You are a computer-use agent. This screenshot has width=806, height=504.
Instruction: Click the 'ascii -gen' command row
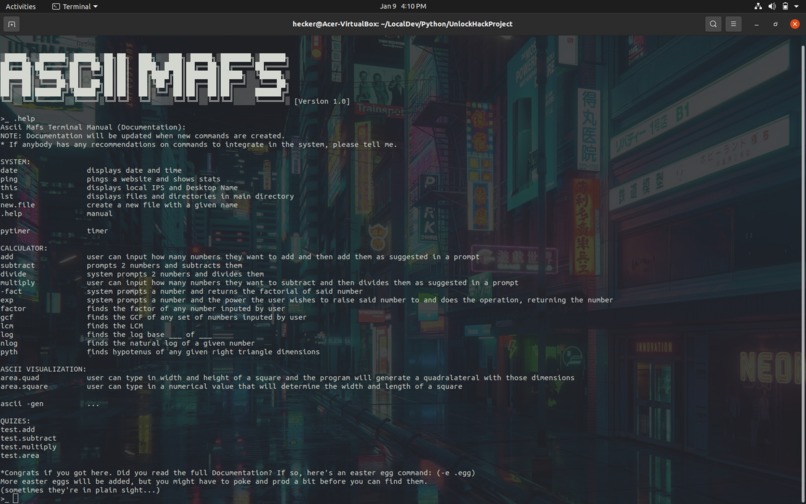tap(50, 404)
